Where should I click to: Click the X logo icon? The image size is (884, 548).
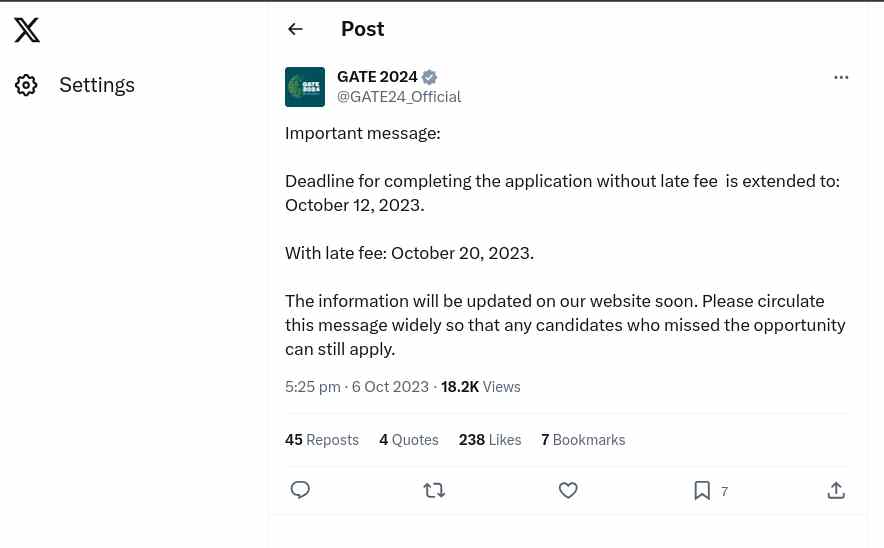[x=27, y=30]
